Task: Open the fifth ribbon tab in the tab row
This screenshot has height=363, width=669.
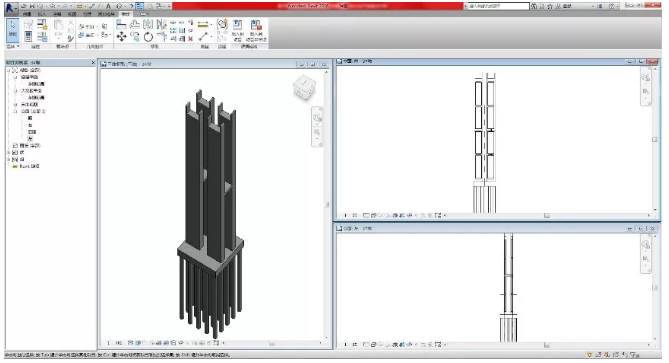Action: click(87, 14)
